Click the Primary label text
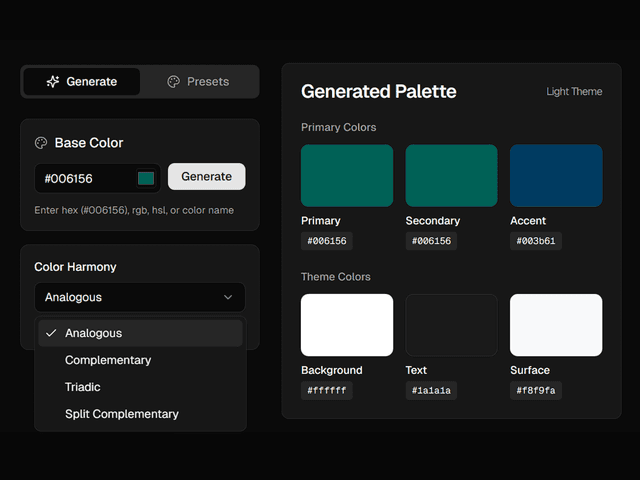640x480 pixels. [320, 221]
